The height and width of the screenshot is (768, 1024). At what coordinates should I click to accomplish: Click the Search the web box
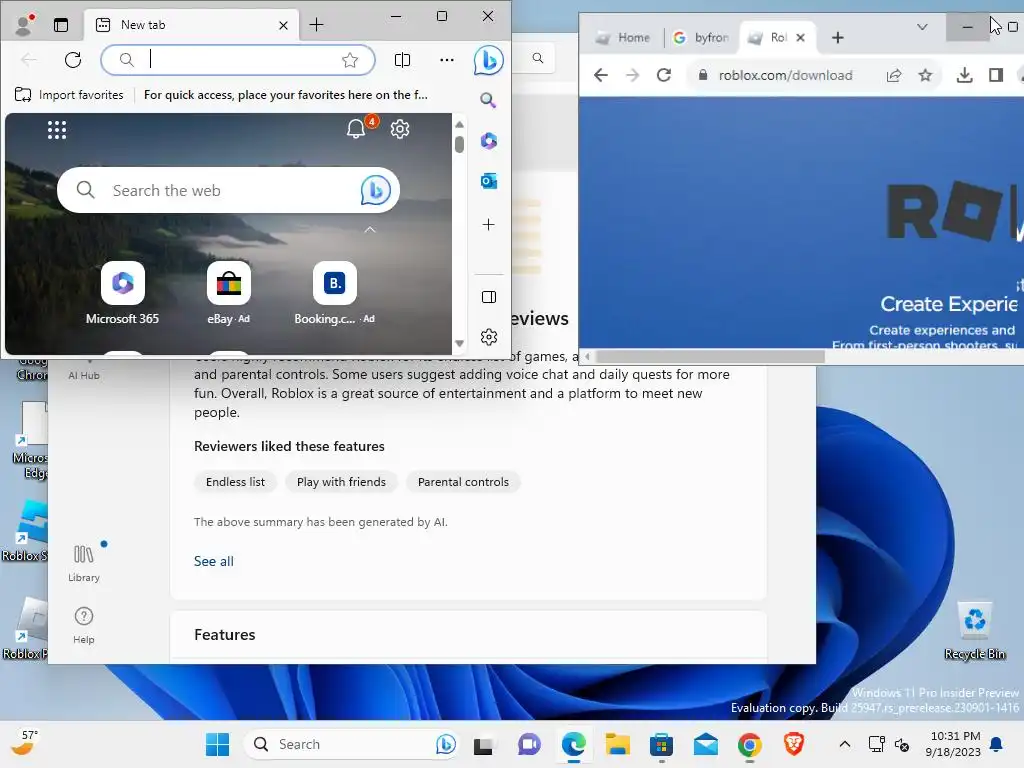(228, 190)
